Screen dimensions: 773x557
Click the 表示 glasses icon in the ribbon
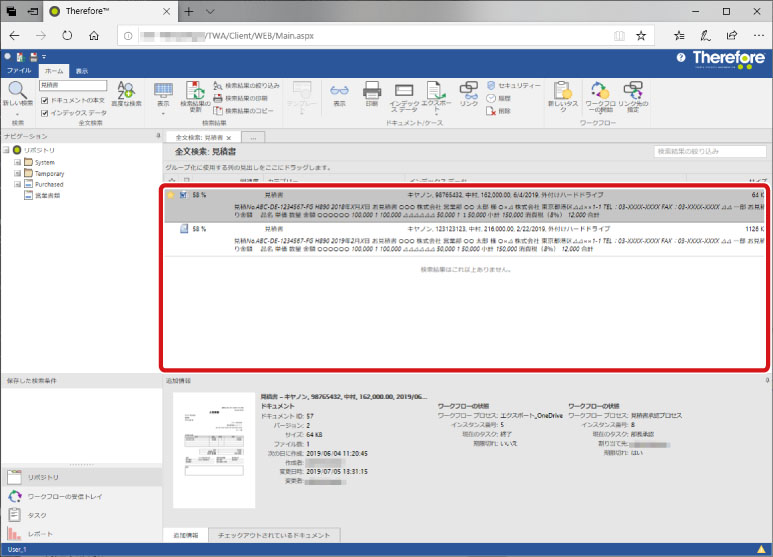339,93
